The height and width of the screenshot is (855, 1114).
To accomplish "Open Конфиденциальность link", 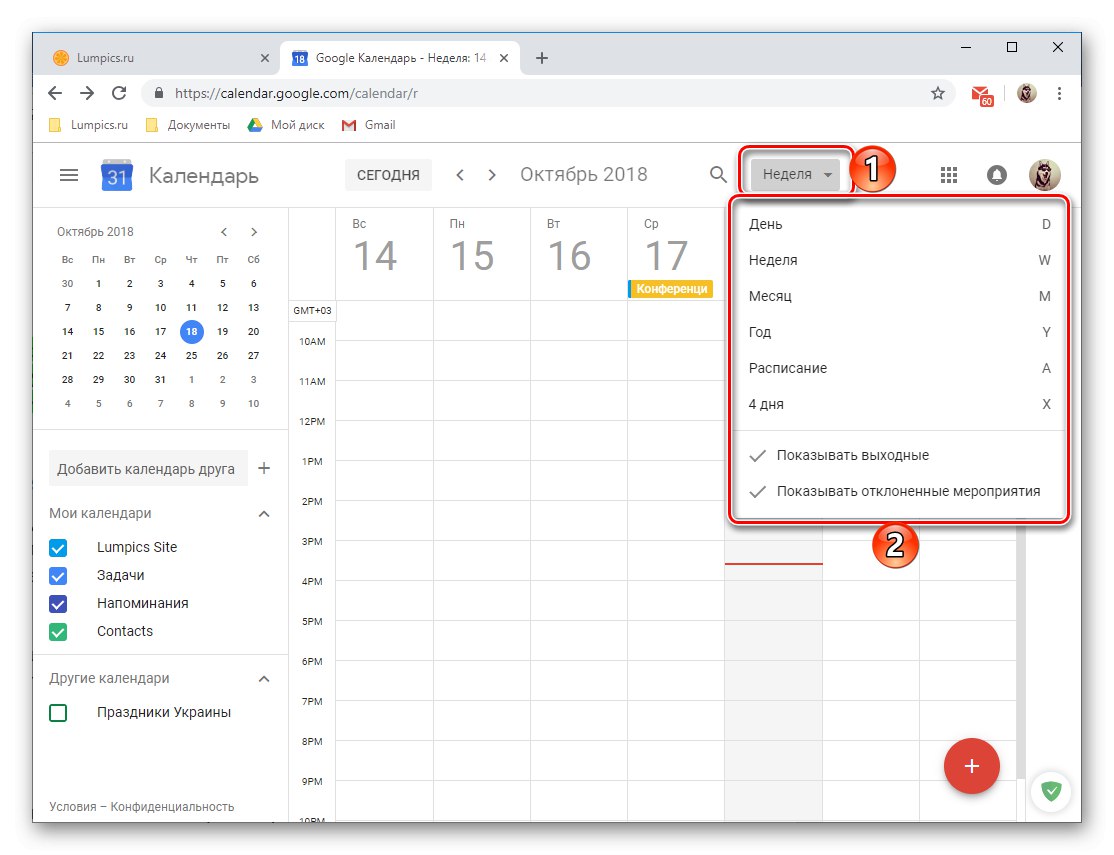I will [172, 807].
